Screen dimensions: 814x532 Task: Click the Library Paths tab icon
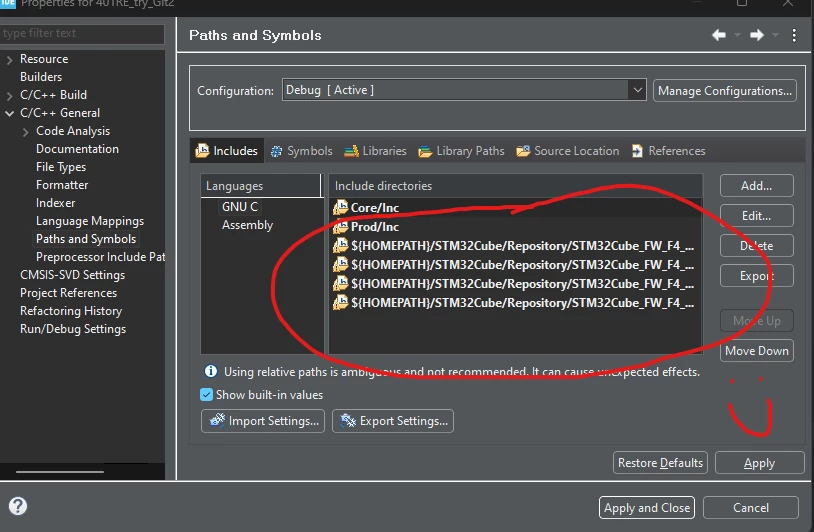pyautogui.click(x=425, y=151)
